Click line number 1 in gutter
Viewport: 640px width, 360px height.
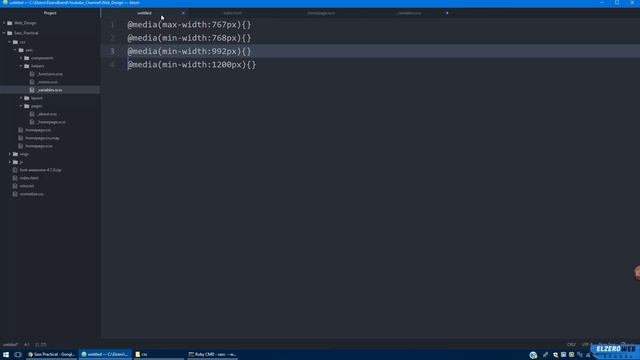[x=112, y=25]
